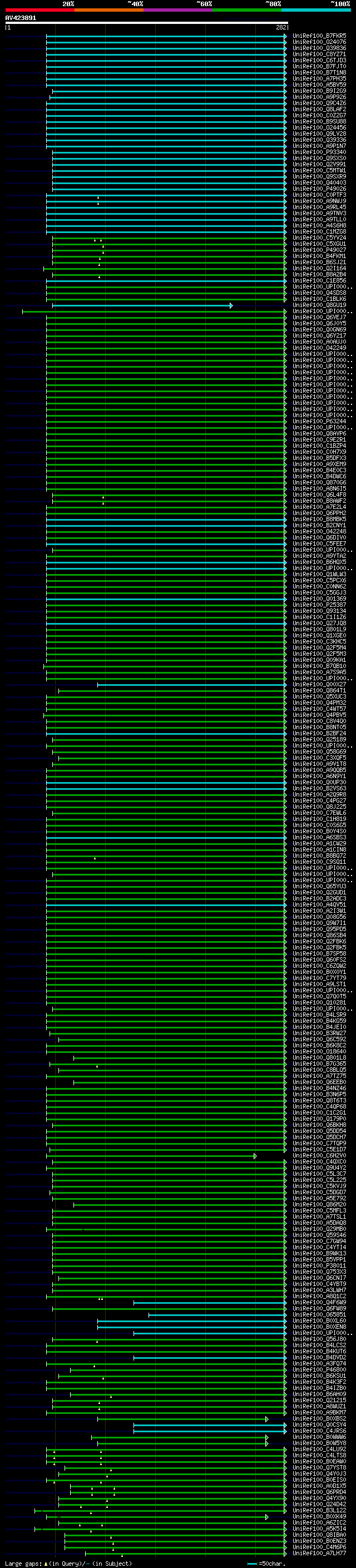
Task: Open hit UniRef100_O24076
Action: (319, 42)
